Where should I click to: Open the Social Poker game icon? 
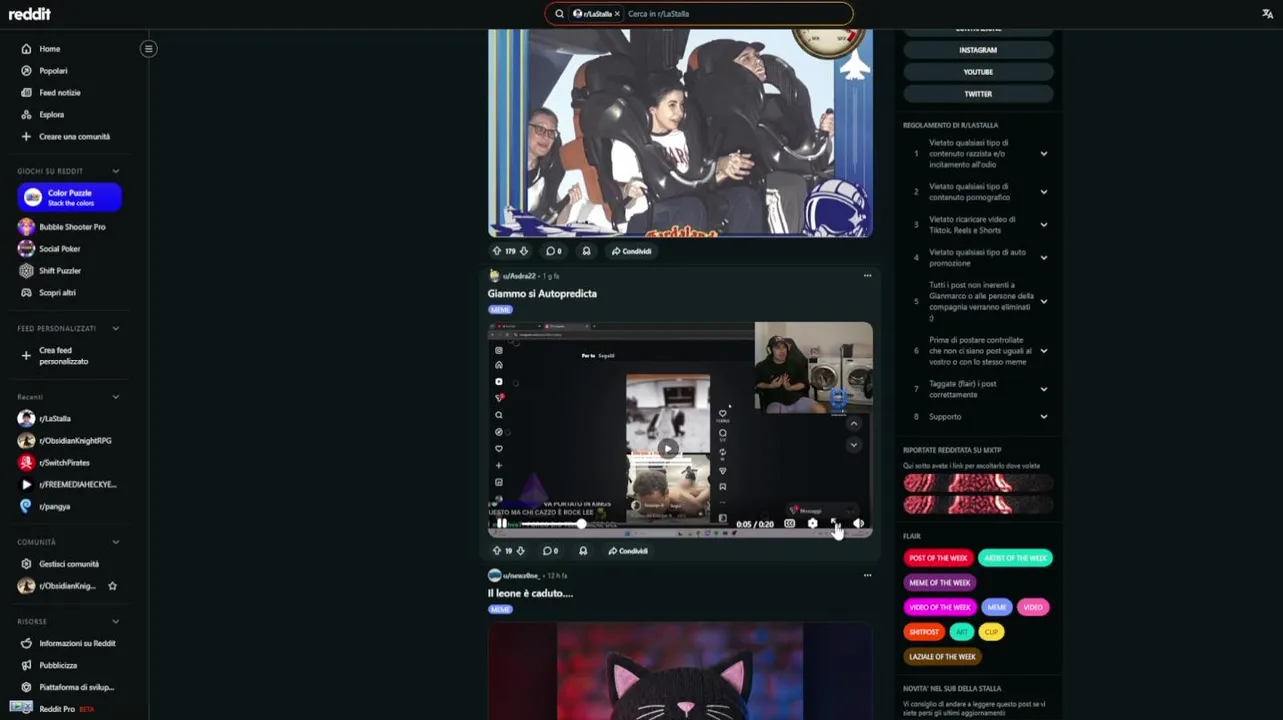pos(26,249)
